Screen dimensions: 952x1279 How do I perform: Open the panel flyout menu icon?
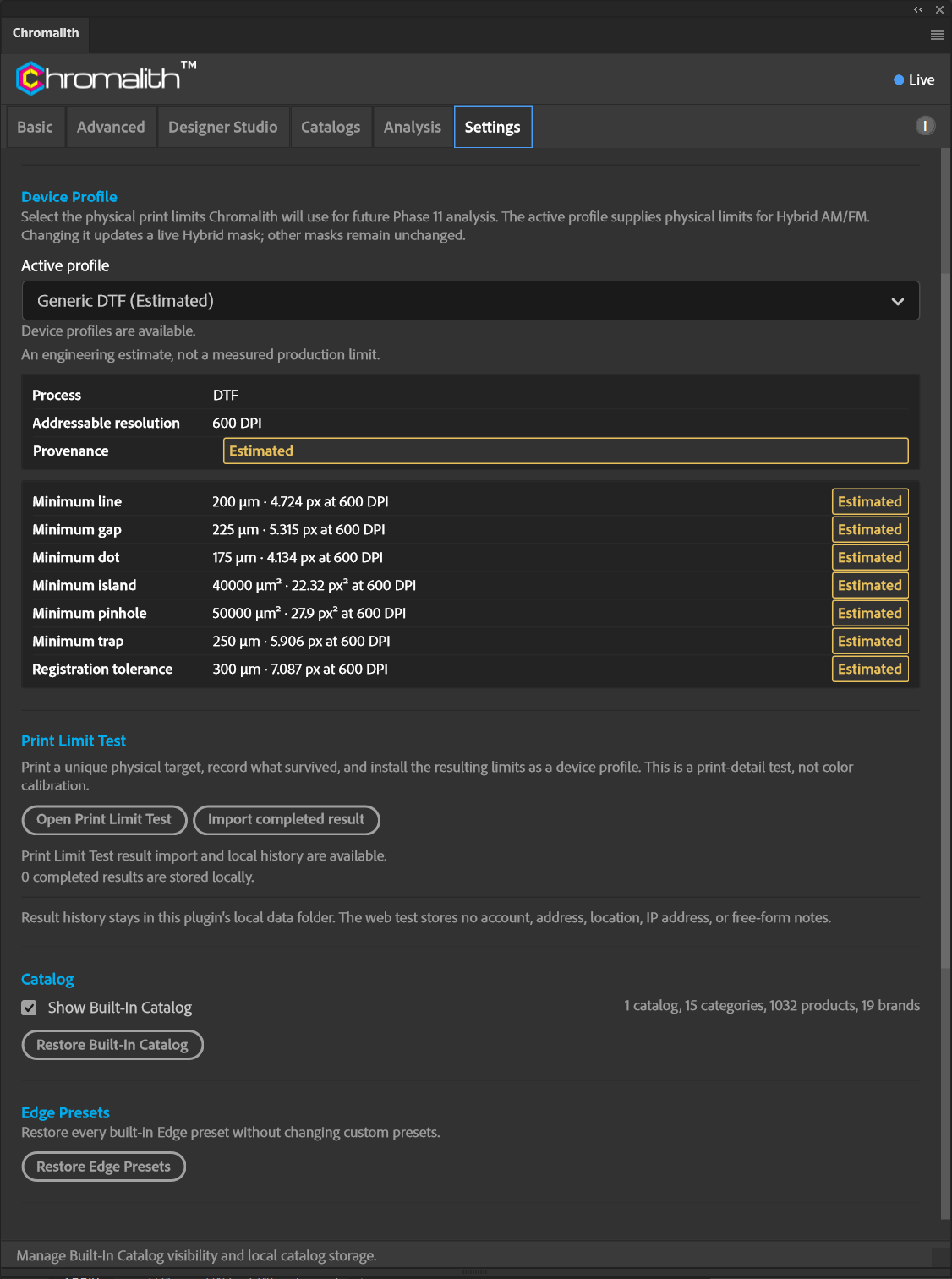click(937, 35)
